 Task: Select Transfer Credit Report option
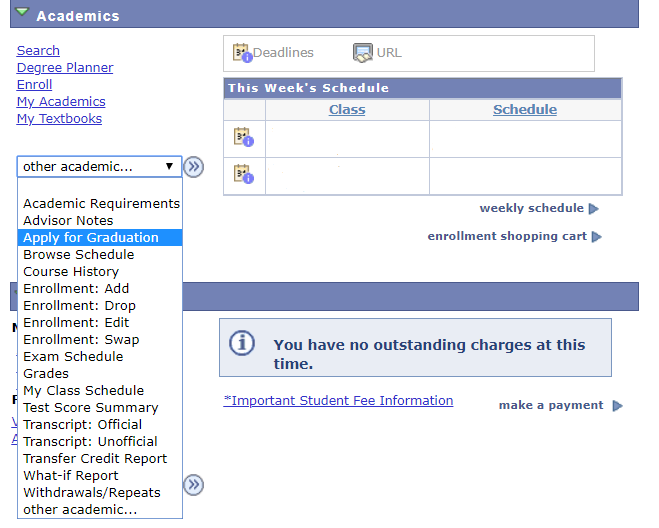(x=100, y=459)
